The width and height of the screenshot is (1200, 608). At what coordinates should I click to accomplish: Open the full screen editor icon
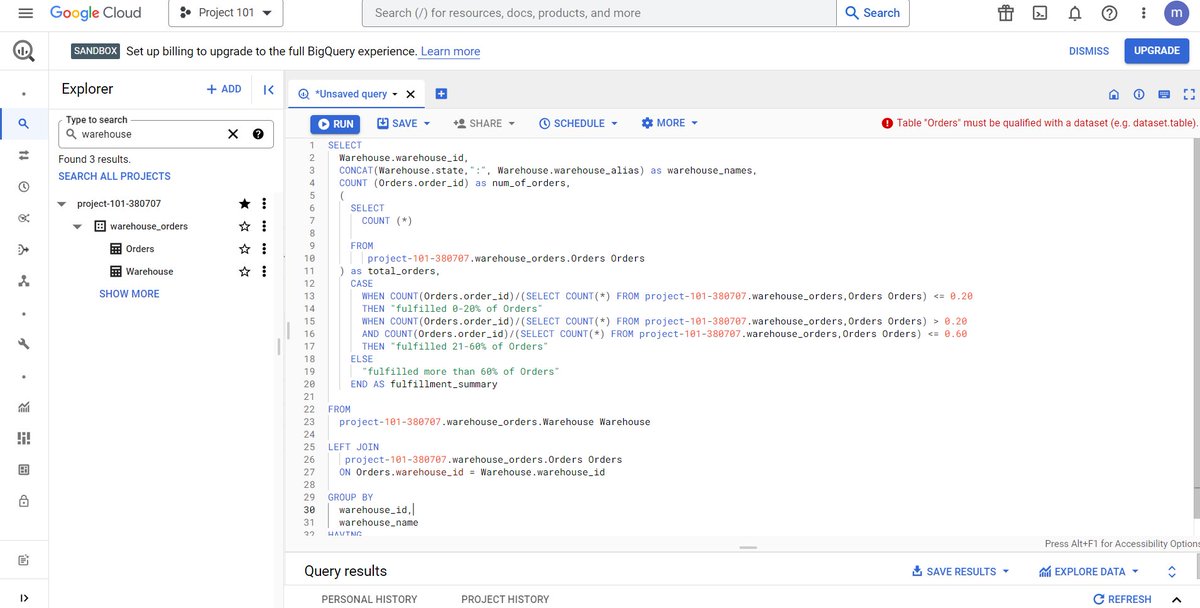1189,94
